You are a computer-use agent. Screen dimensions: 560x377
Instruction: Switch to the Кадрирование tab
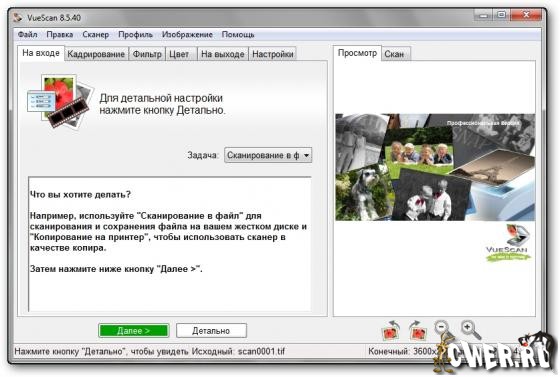[96, 54]
